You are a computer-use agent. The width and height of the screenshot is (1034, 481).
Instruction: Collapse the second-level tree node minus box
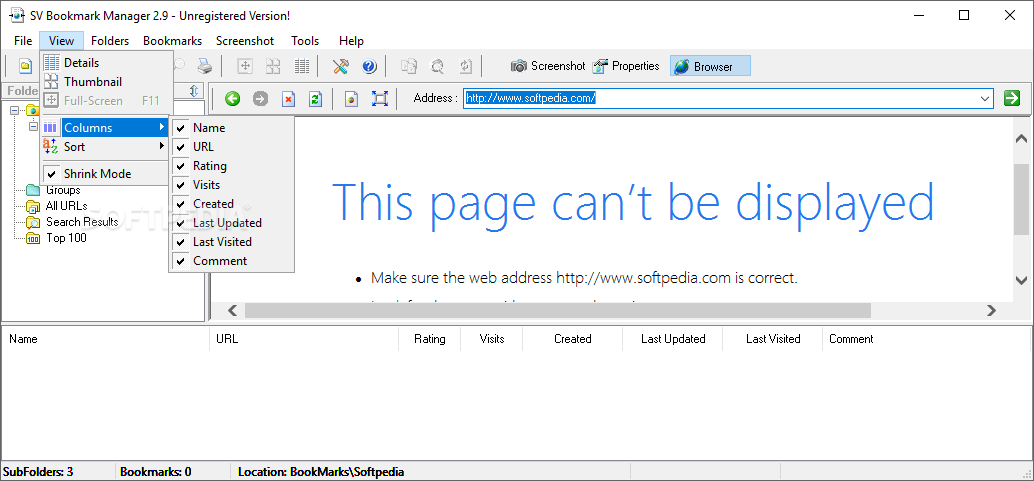pyautogui.click(x=33, y=127)
